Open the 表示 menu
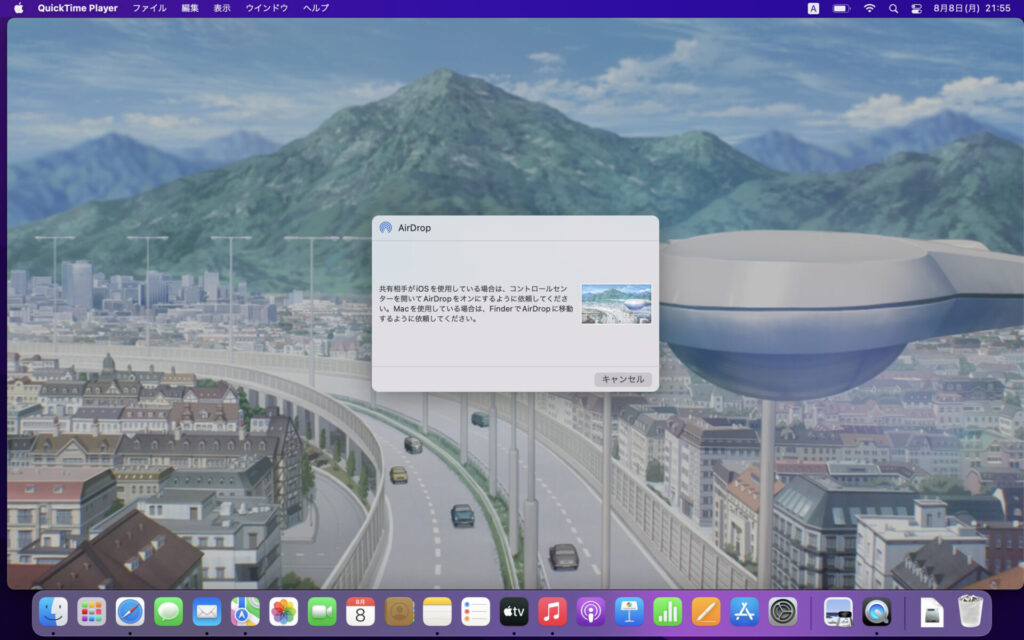The height and width of the screenshot is (640, 1024). [x=222, y=8]
